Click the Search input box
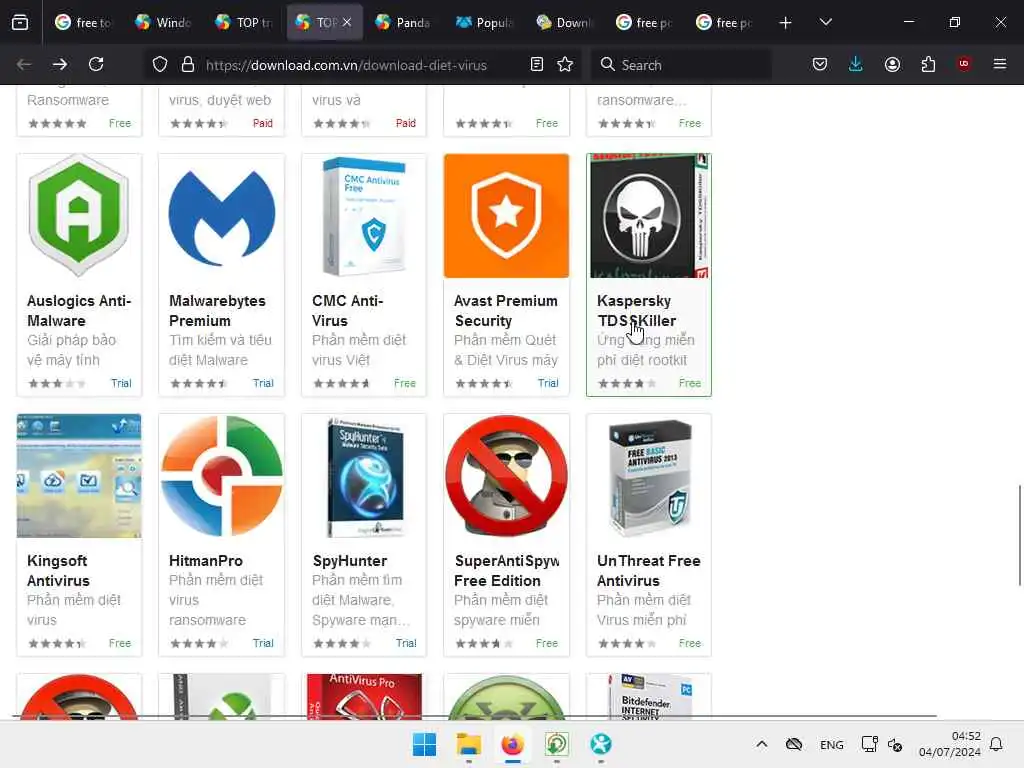The width and height of the screenshot is (1024, 768). 682,65
